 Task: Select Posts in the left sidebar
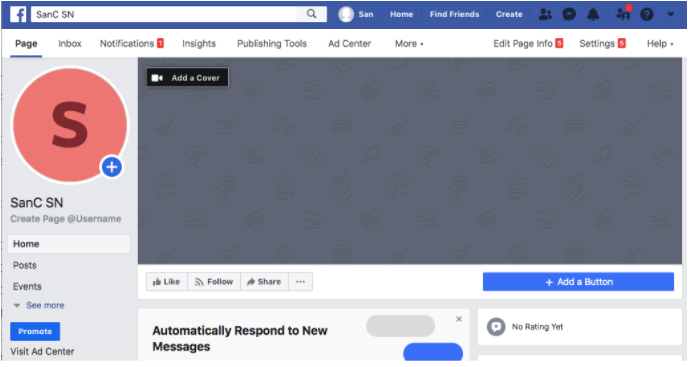click(x=25, y=265)
